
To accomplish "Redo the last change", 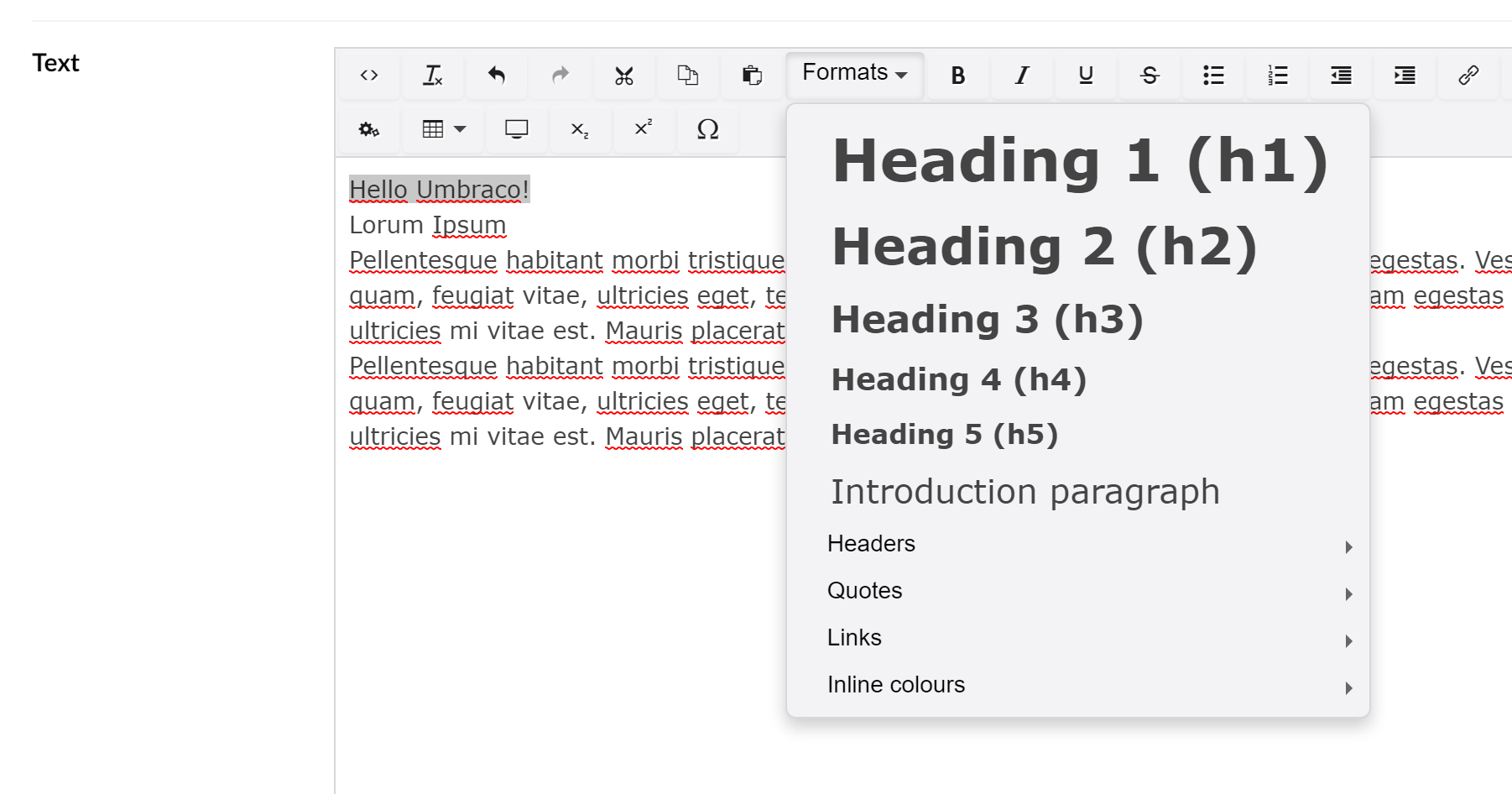I will [x=560, y=76].
